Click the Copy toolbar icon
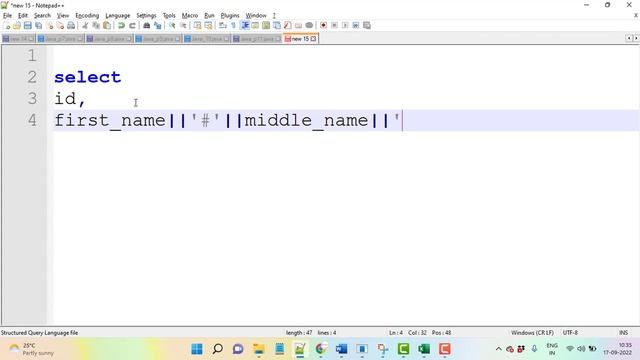 point(96,25)
